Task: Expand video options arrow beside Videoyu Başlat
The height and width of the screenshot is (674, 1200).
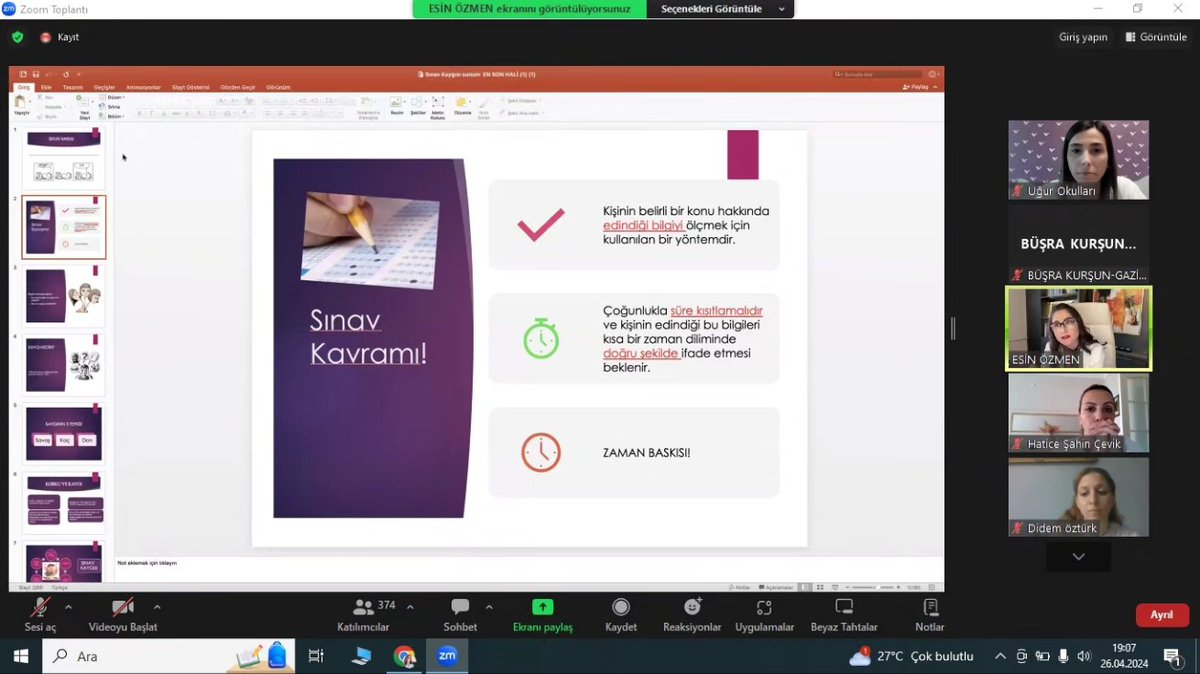Action: (x=157, y=607)
